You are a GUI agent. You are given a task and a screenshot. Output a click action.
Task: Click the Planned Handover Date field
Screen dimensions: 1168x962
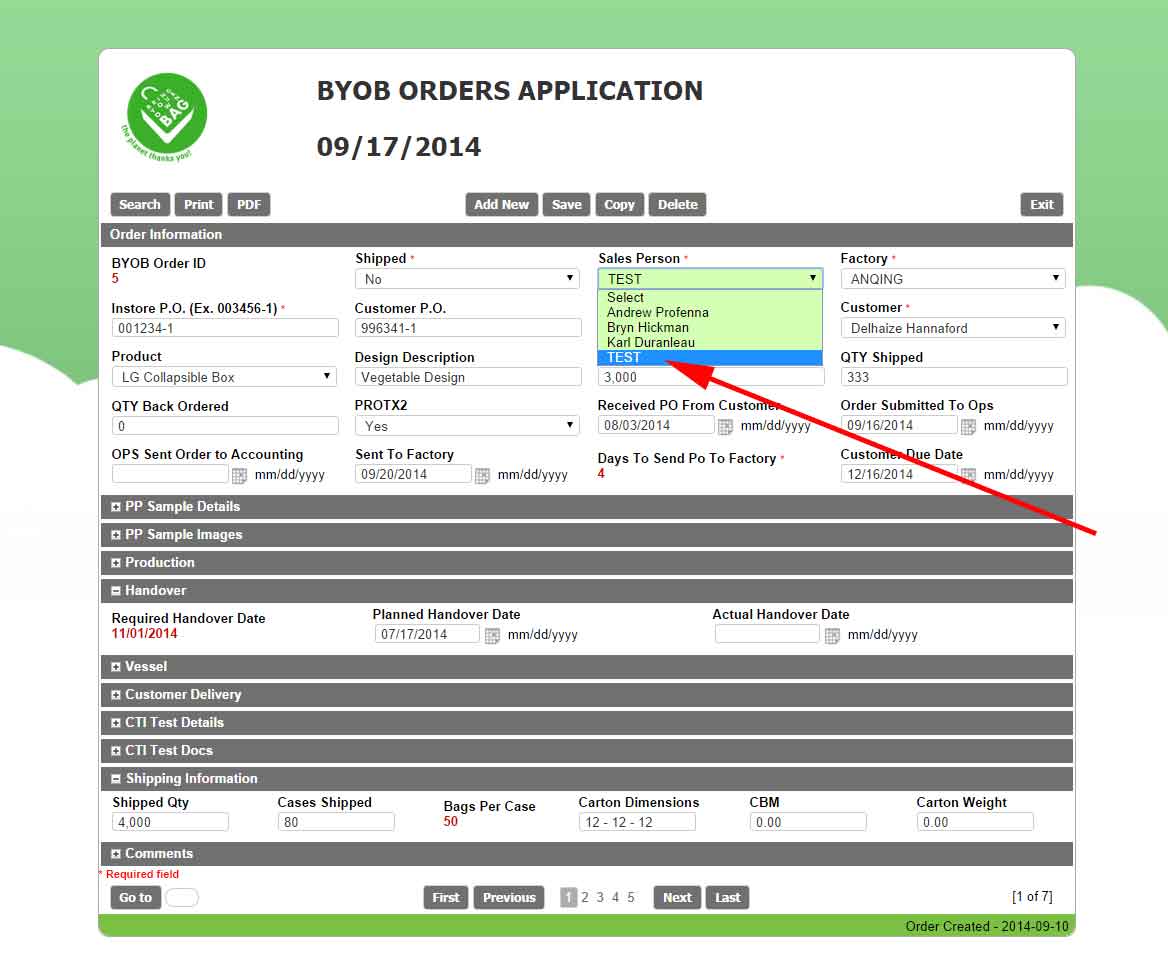pos(427,635)
